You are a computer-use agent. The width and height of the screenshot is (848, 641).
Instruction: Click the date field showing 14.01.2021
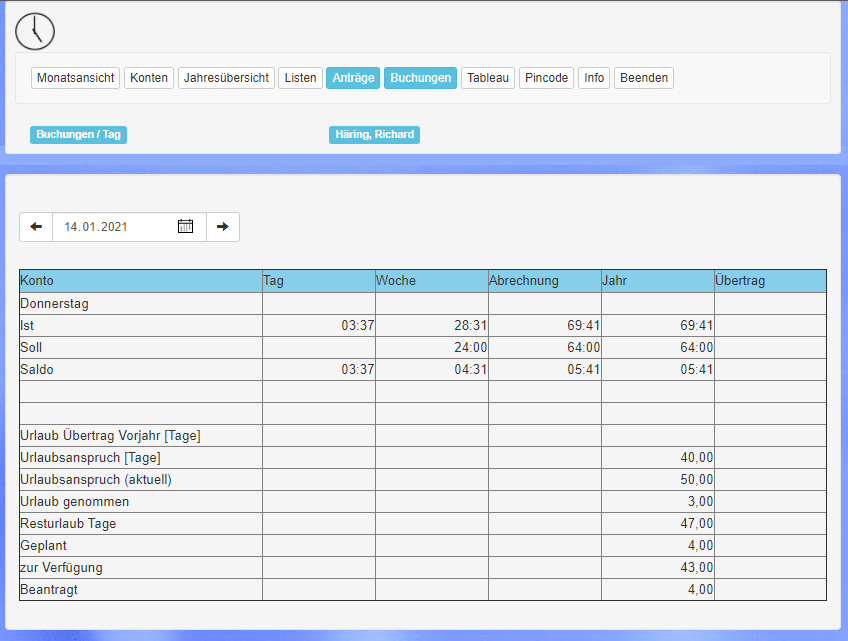(x=115, y=227)
